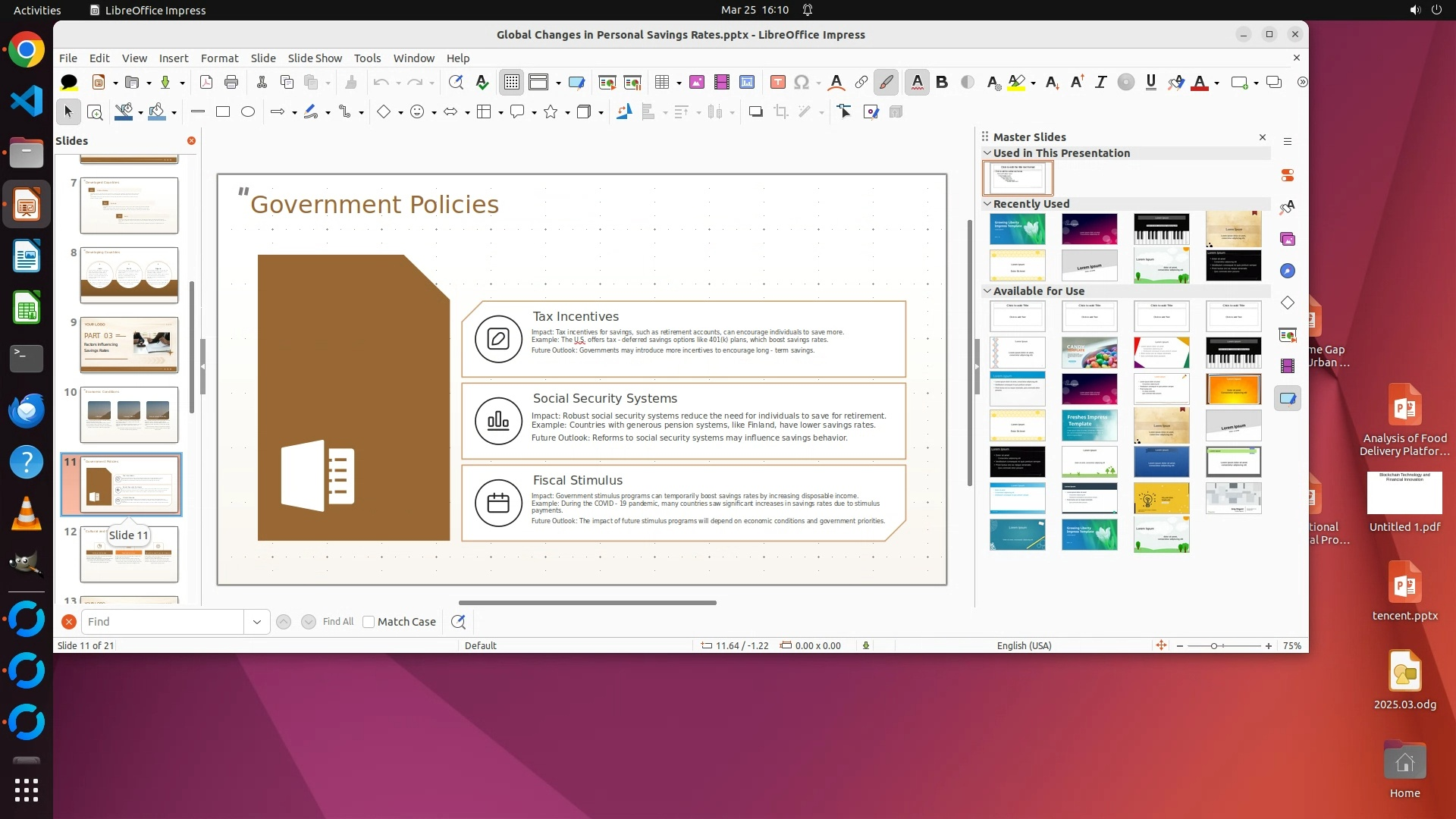This screenshot has width=1456, height=819.
Task: Click the zoom slider in status bar
Action: pyautogui.click(x=1214, y=646)
